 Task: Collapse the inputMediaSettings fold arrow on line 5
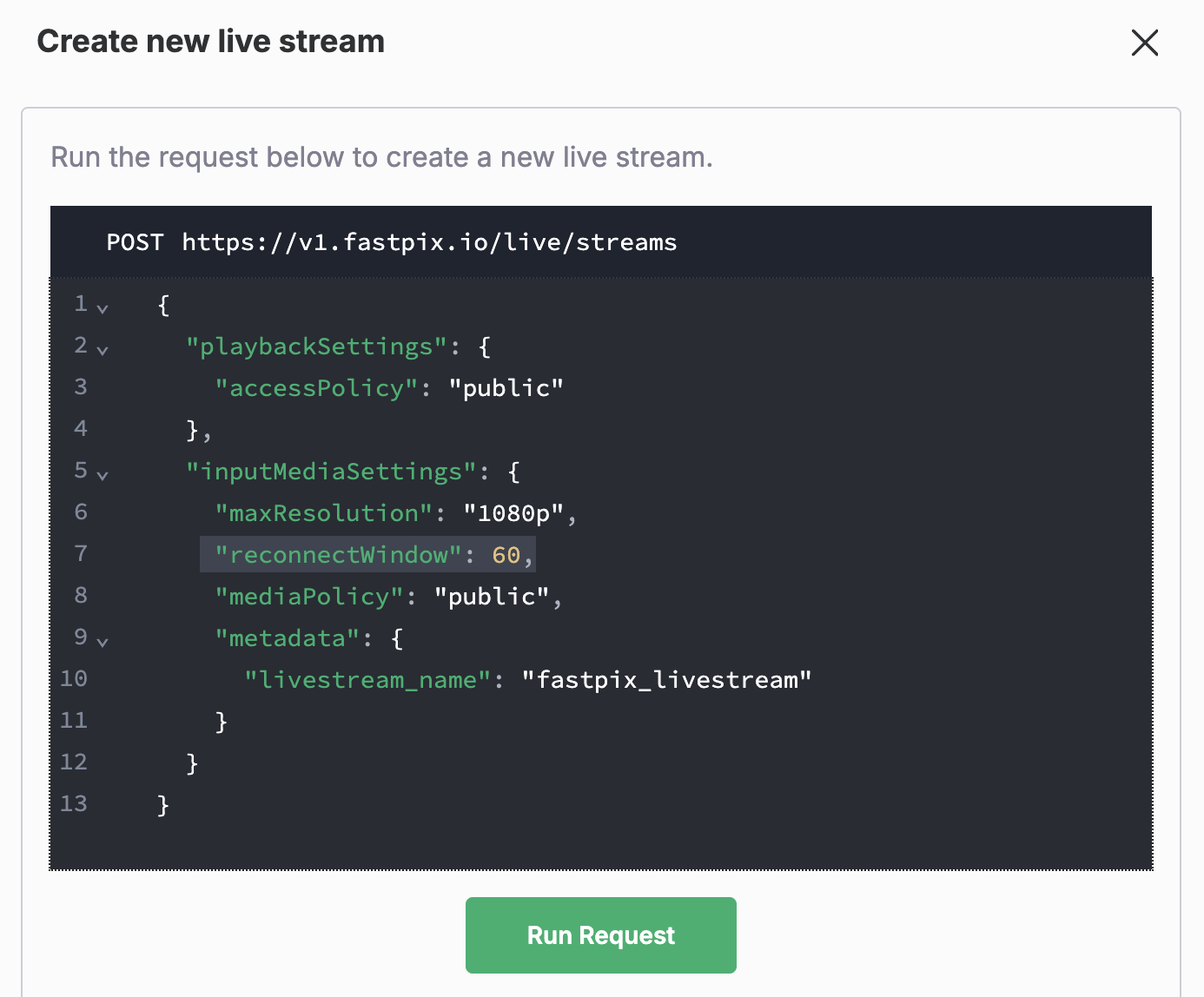coord(103,476)
